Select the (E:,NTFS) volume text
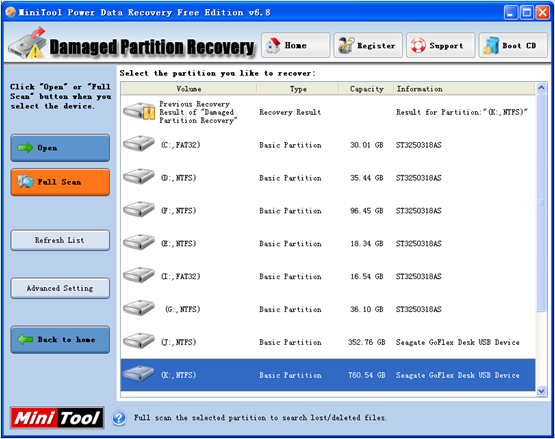555x439 pixels. [x=178, y=244]
